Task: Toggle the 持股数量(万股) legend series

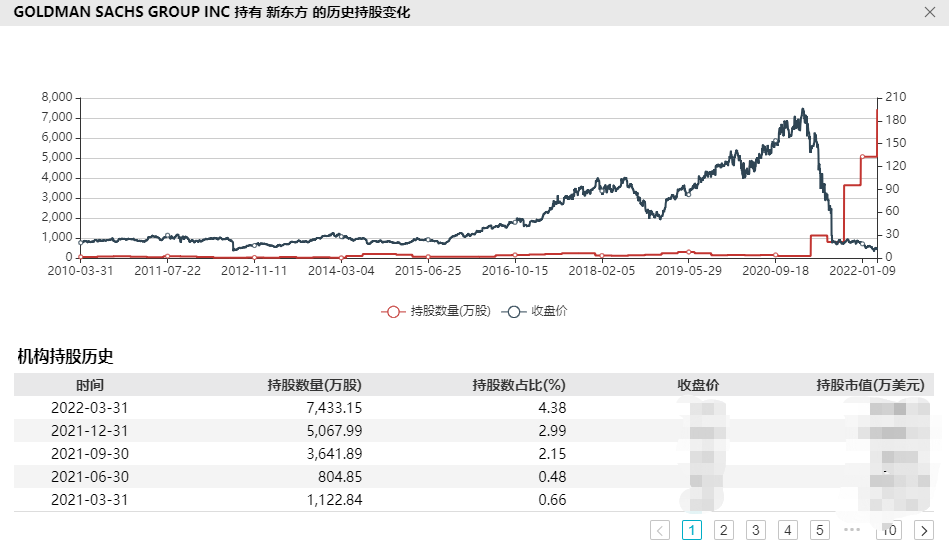Action: [437, 311]
